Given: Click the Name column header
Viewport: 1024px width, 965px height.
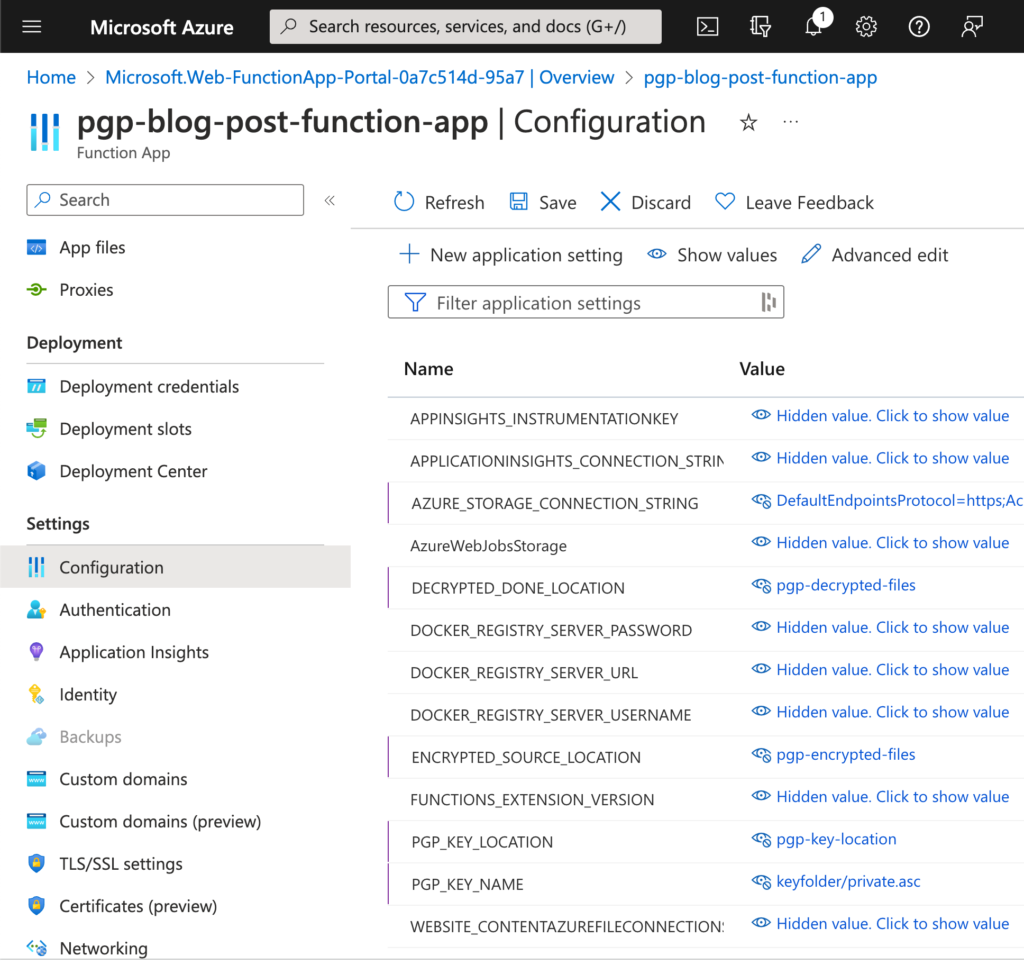Looking at the screenshot, I should (428, 369).
